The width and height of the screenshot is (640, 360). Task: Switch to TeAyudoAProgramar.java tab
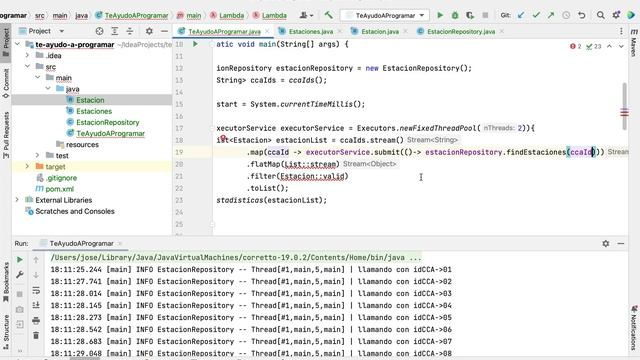pyautogui.click(x=224, y=31)
